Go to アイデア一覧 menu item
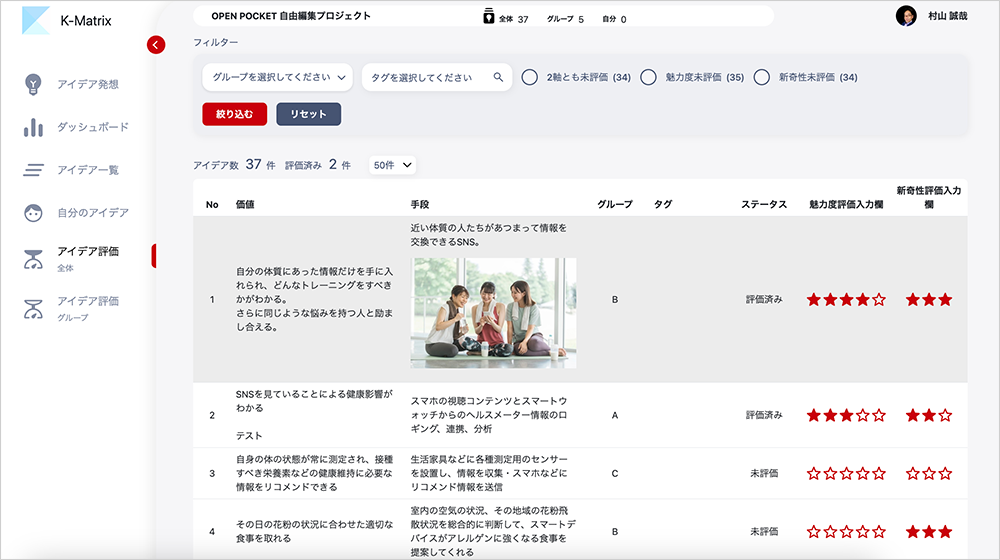The width and height of the screenshot is (1000, 560). (88, 170)
